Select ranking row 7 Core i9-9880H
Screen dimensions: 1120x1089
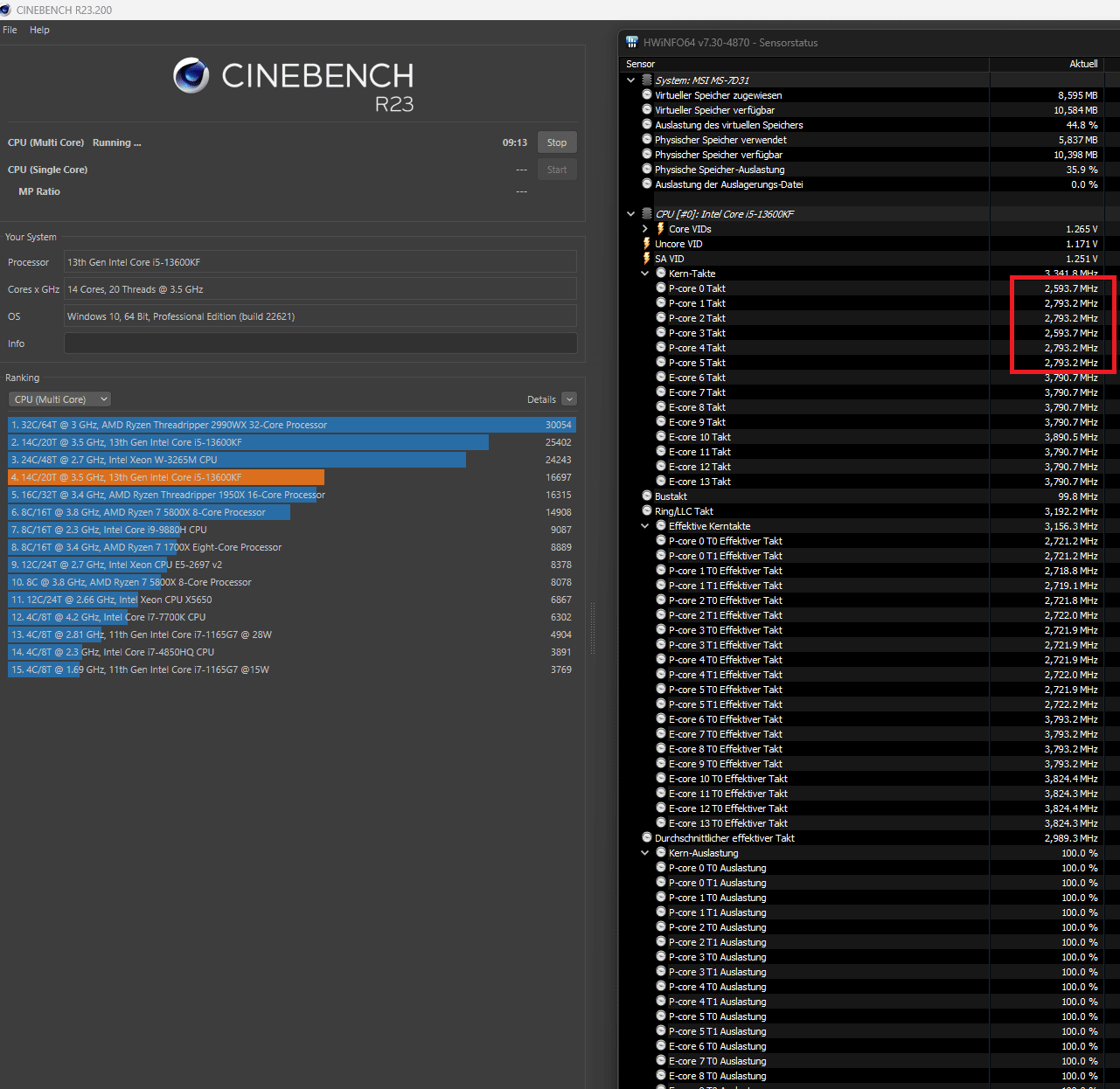coord(292,530)
